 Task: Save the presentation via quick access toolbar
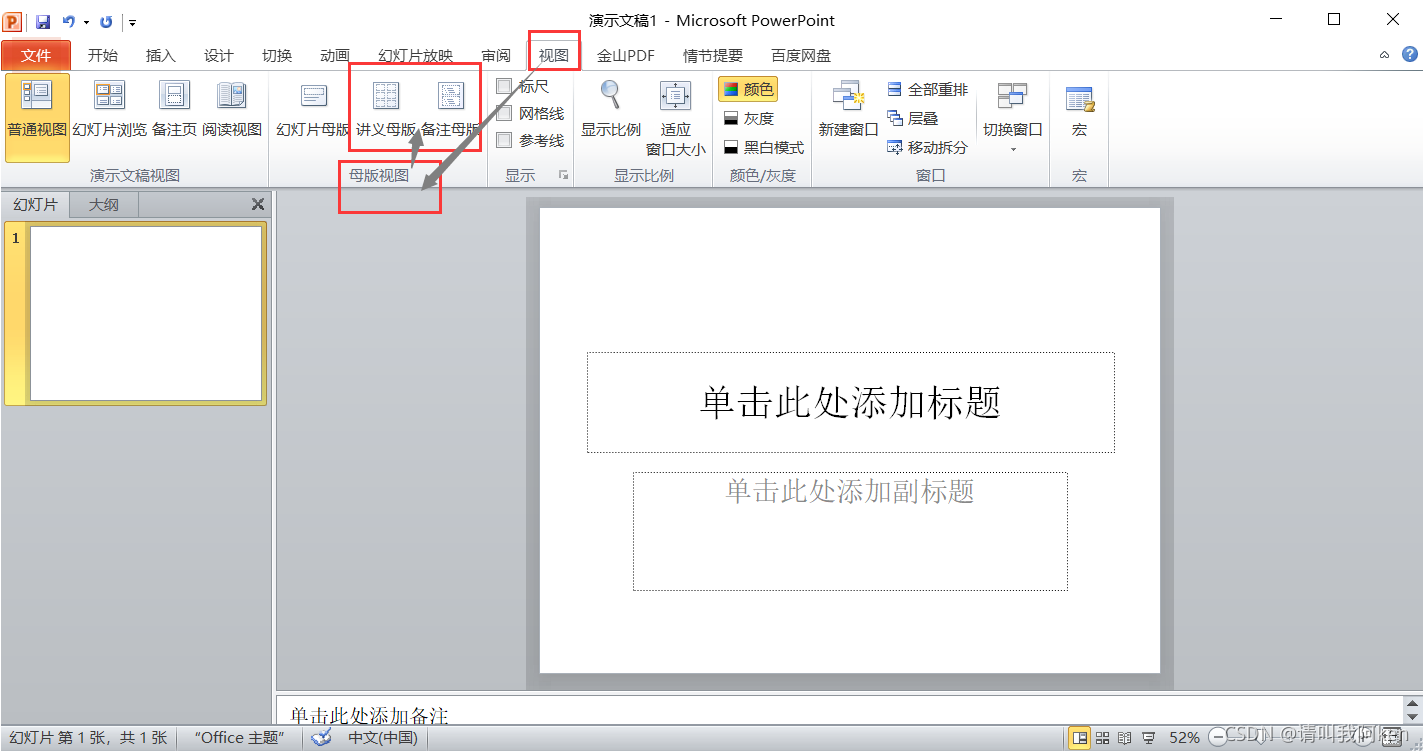(x=43, y=21)
